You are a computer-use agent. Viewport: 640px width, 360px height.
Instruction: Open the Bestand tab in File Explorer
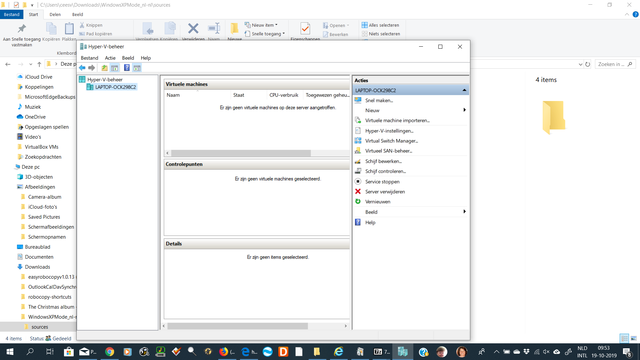tap(12, 14)
